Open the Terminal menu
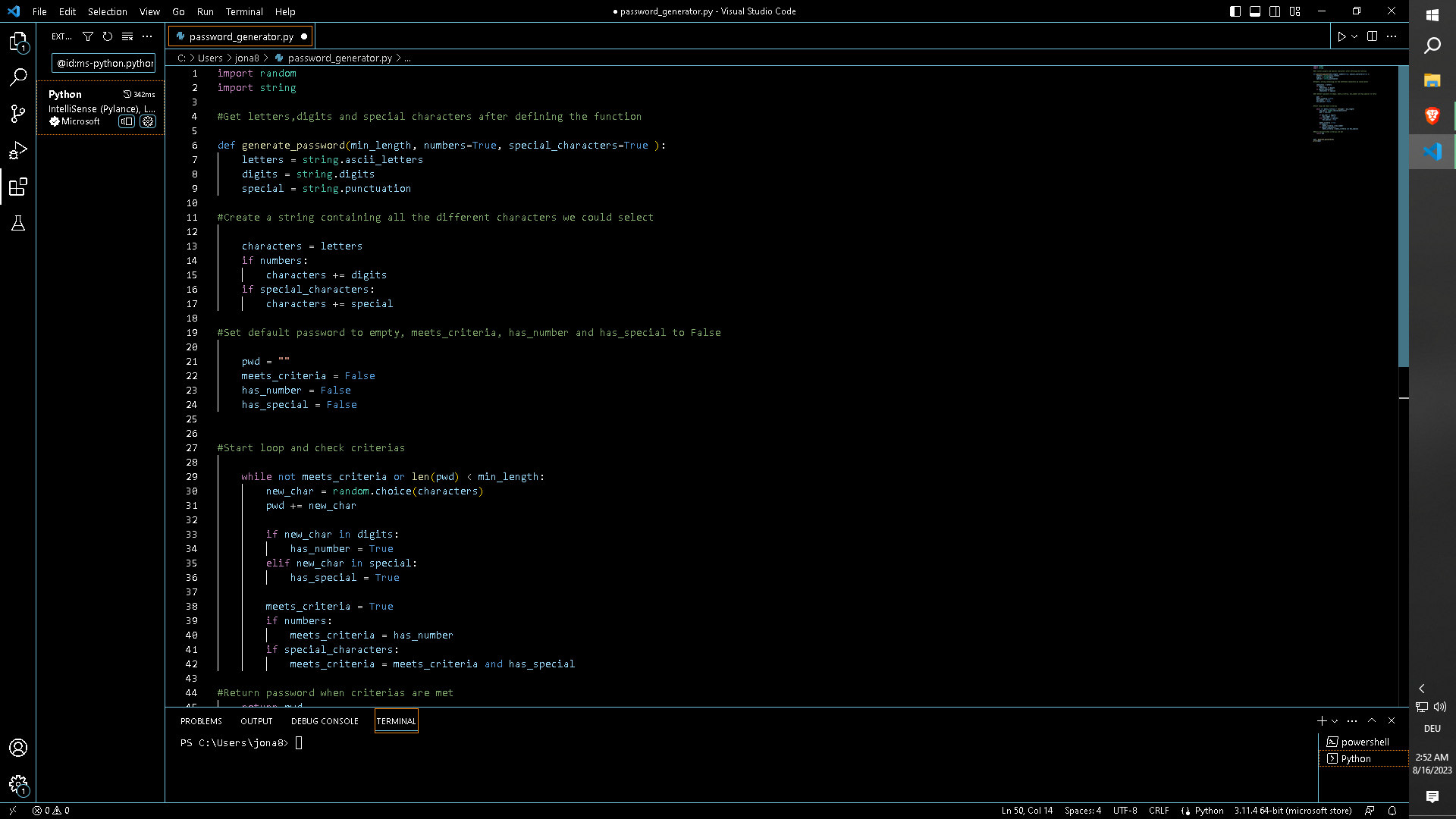 click(x=244, y=11)
